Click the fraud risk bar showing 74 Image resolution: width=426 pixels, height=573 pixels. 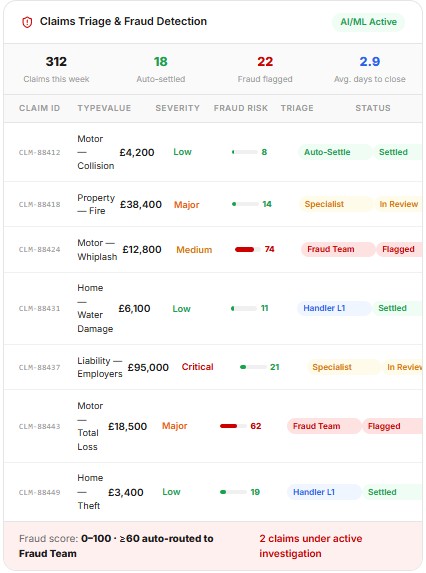click(x=248, y=250)
